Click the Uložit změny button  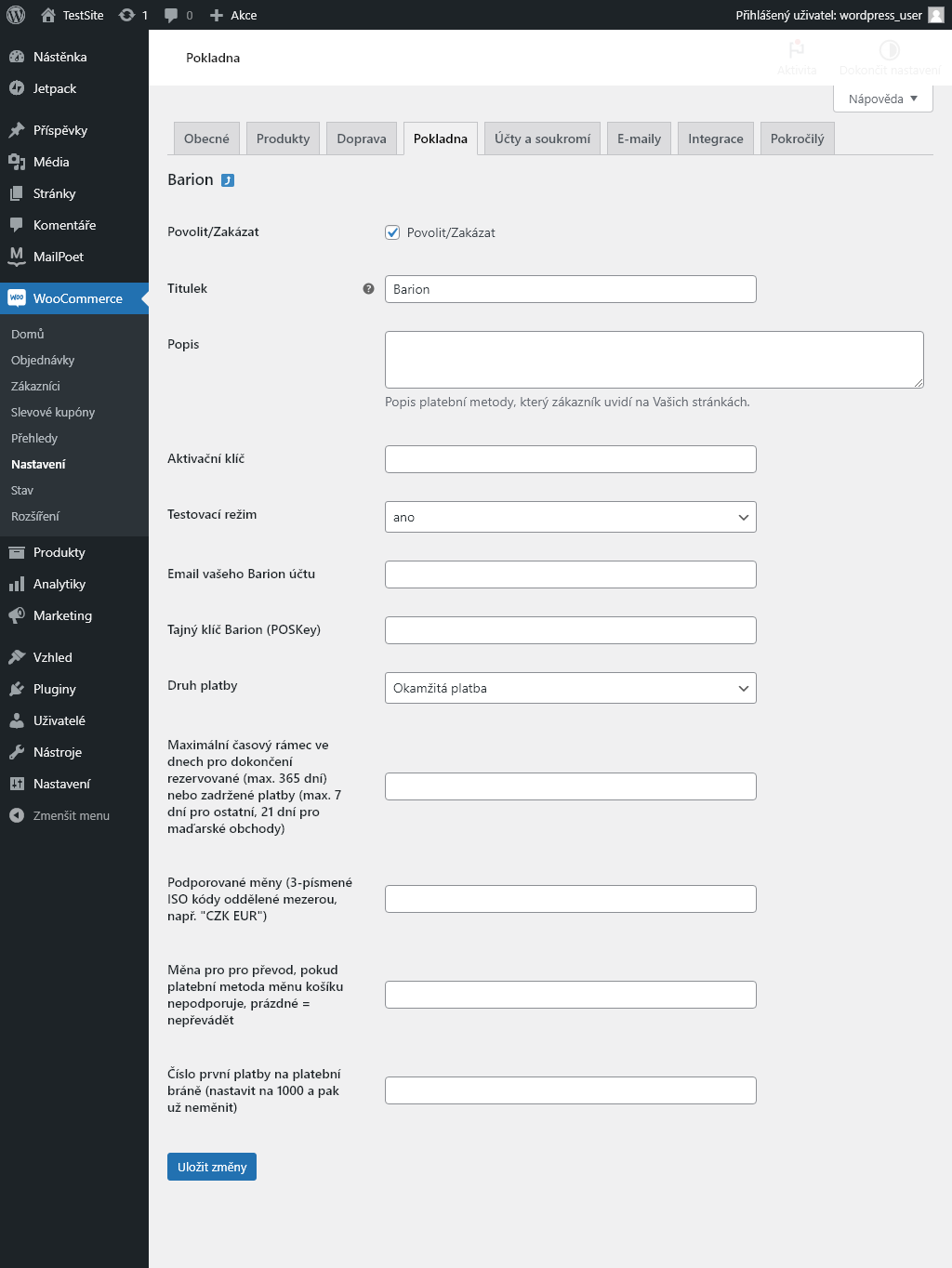212,1167
